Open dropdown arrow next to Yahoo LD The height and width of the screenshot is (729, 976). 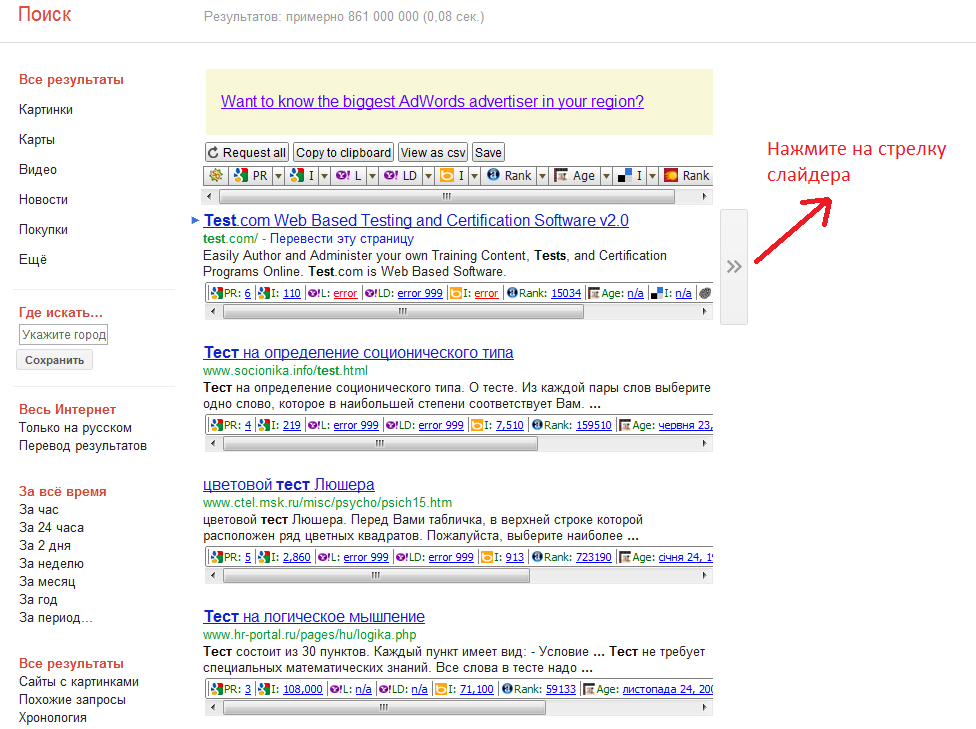click(428, 176)
